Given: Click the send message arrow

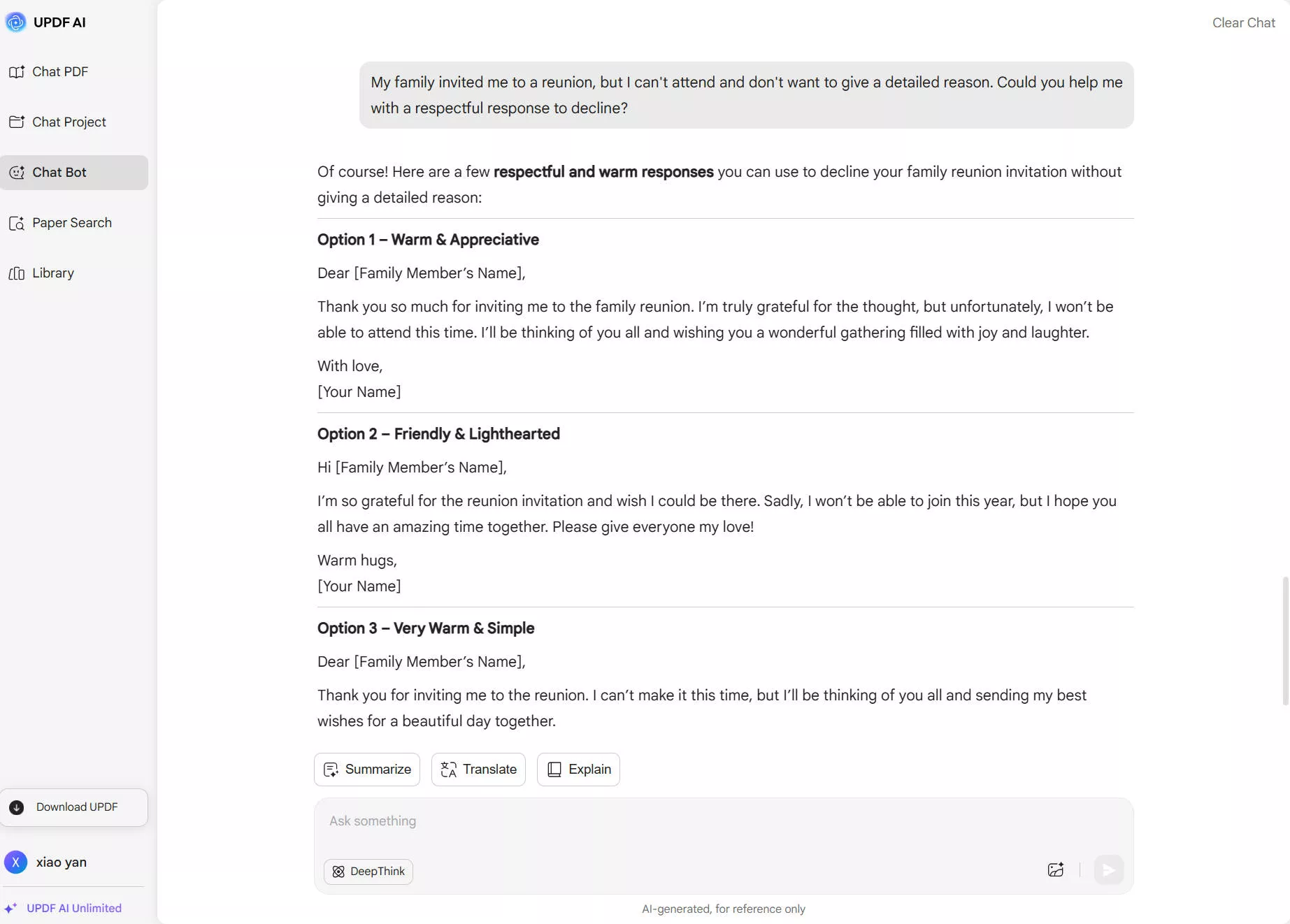Looking at the screenshot, I should pyautogui.click(x=1108, y=870).
